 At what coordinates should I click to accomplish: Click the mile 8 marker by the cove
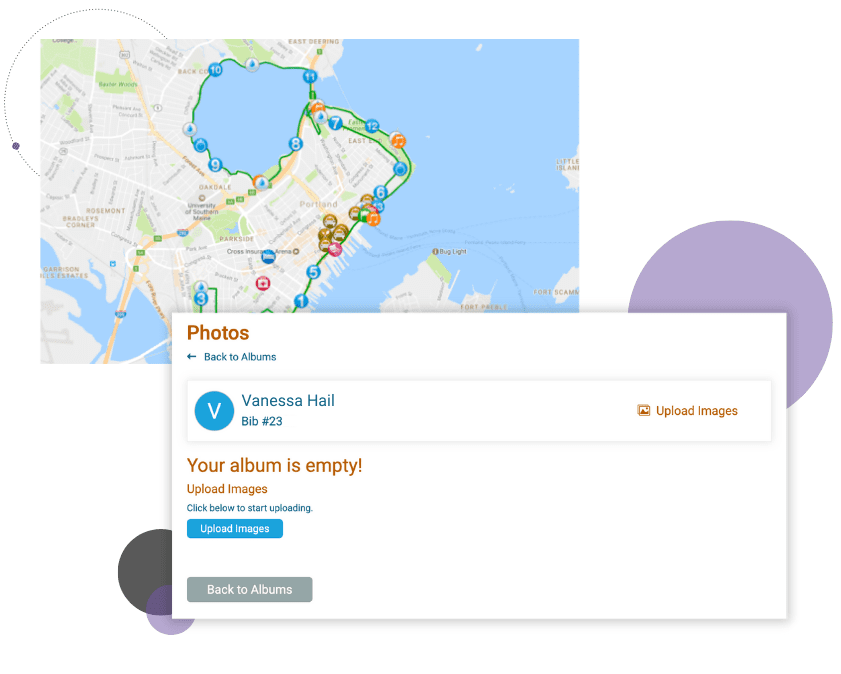coord(296,144)
